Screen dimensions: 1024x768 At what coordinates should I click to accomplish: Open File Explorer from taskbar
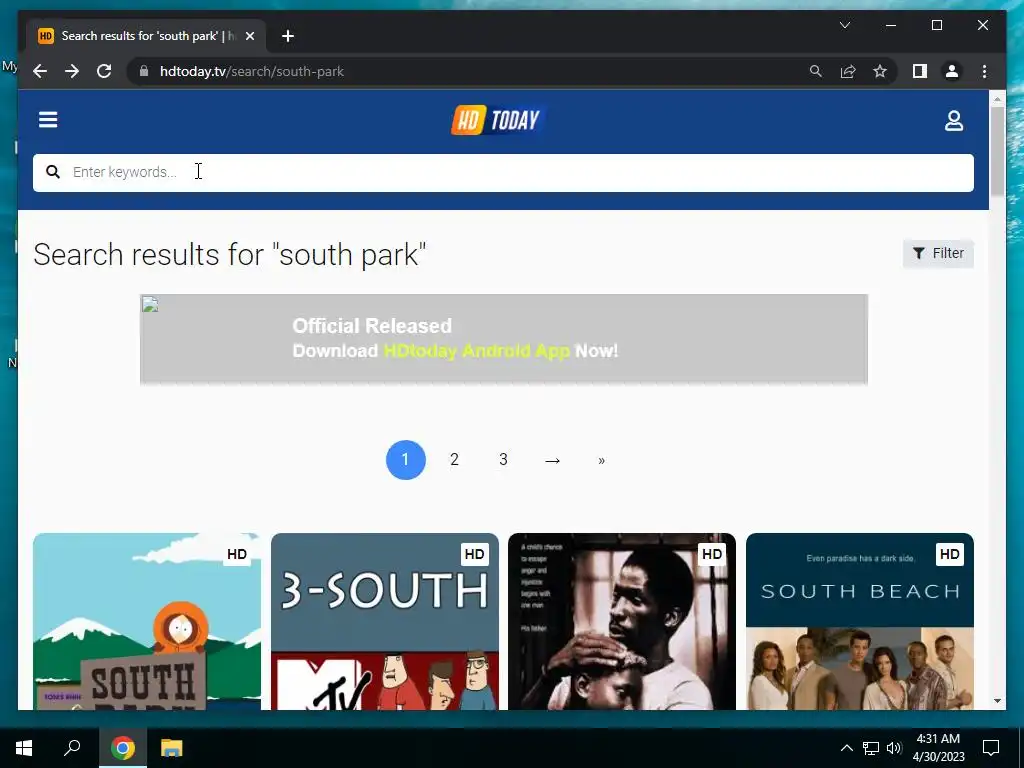(172, 748)
